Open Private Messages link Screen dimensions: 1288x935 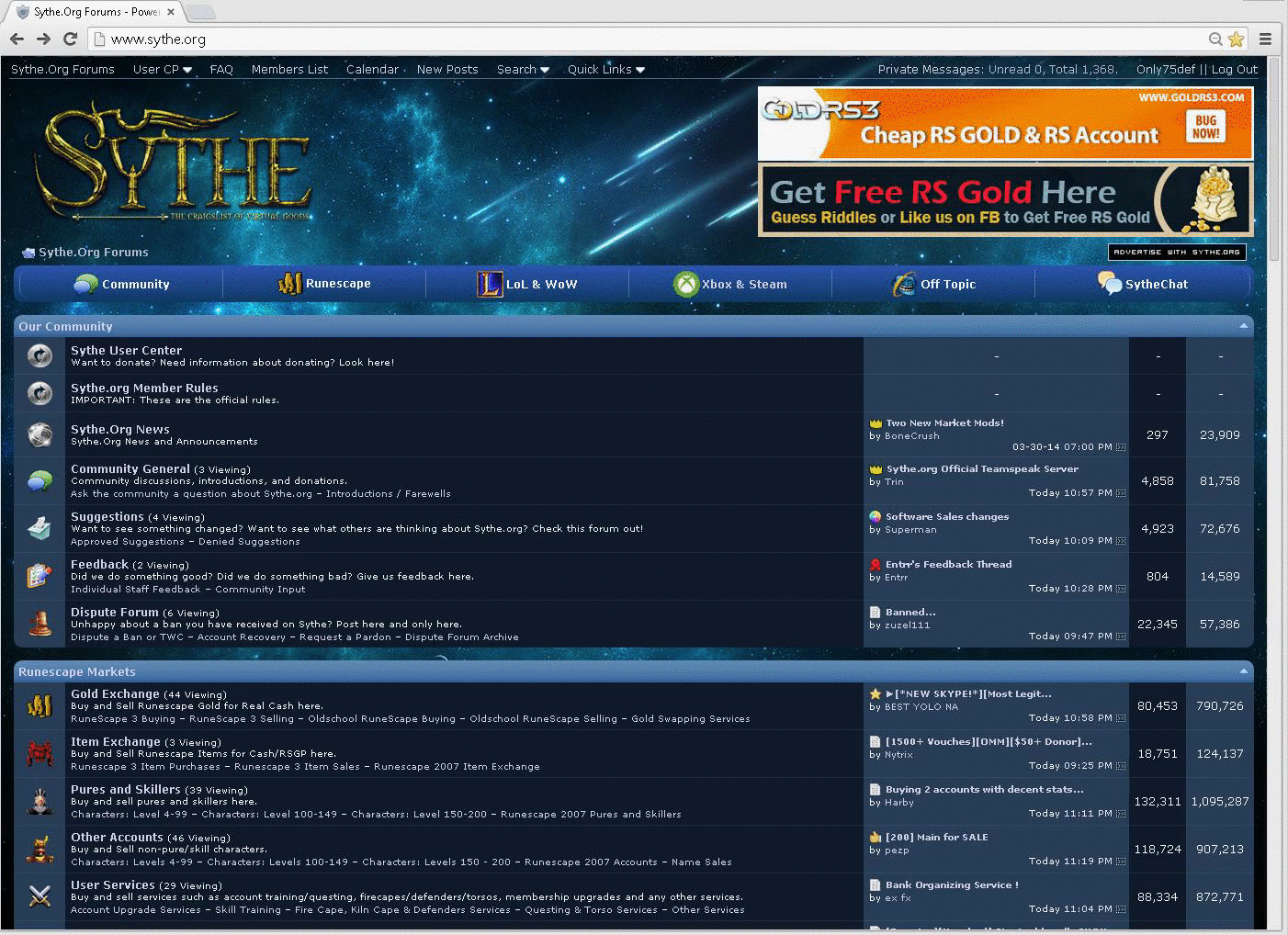pos(931,69)
